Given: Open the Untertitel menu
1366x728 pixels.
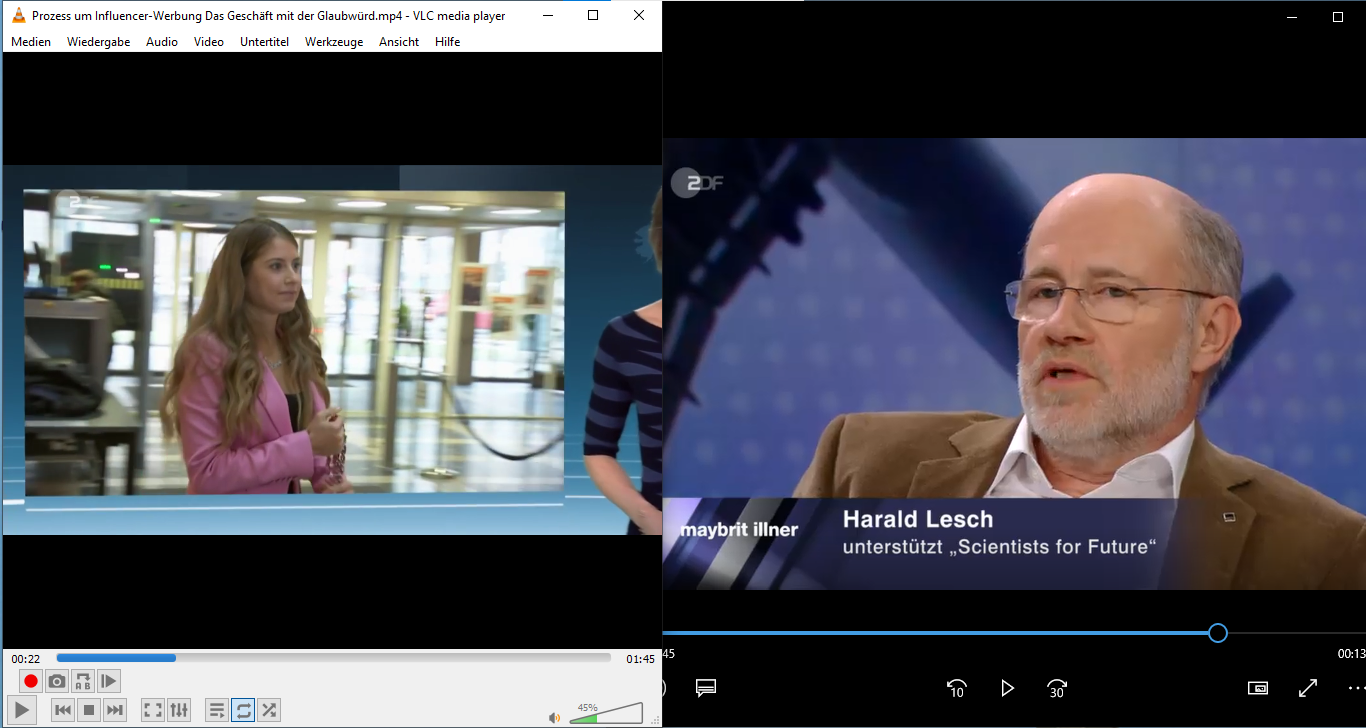Looking at the screenshot, I should point(264,42).
